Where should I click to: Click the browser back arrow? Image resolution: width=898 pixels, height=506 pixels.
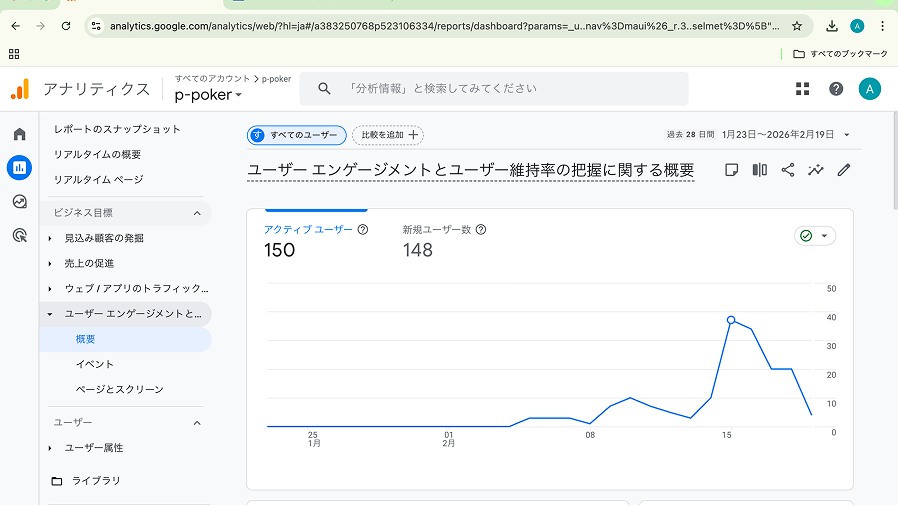[x=15, y=26]
